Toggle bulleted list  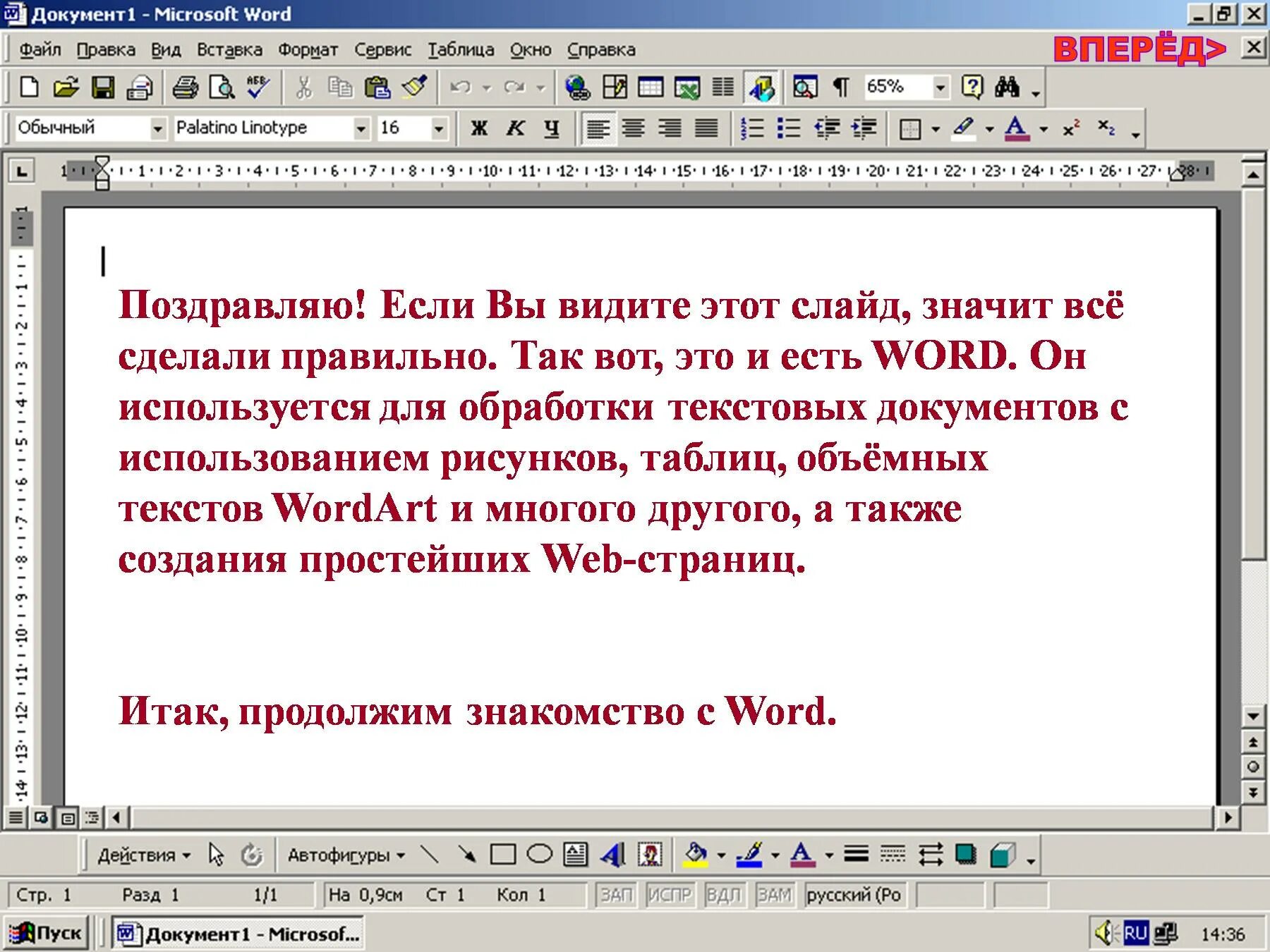tap(789, 128)
